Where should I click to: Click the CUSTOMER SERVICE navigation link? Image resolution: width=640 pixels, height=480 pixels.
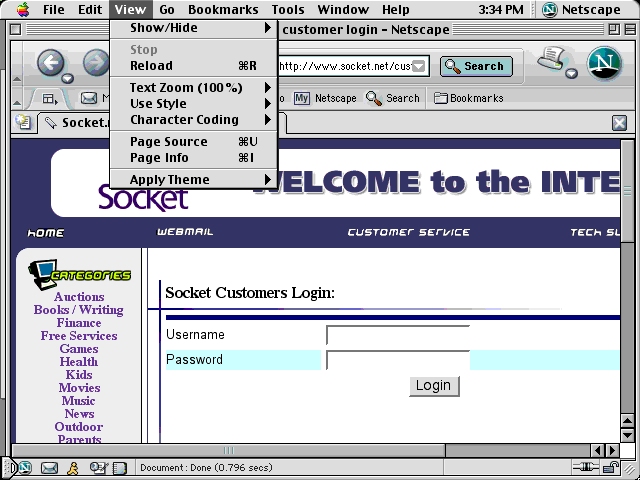(409, 232)
